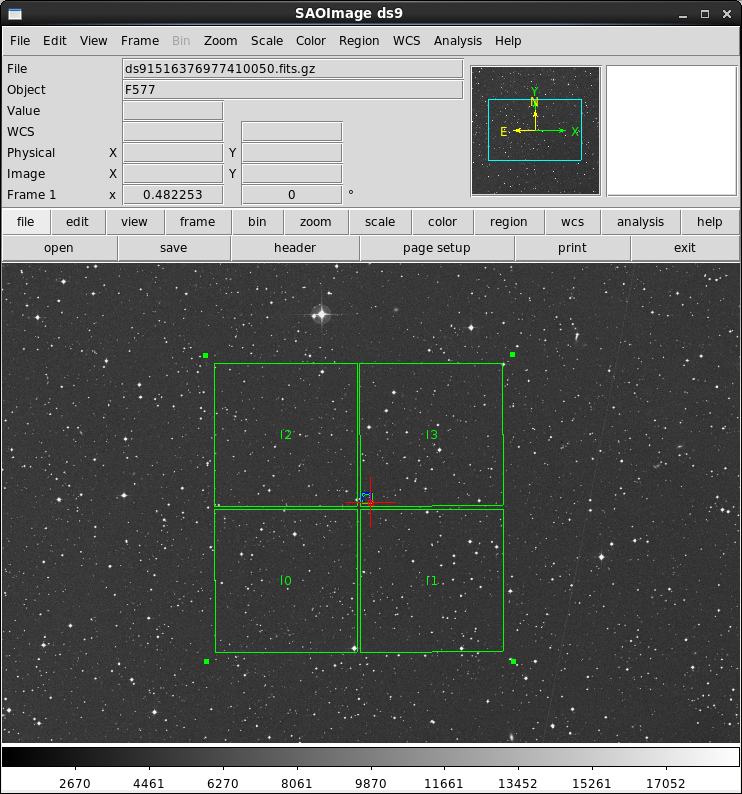This screenshot has width=742, height=794.
Task: Select the zoom tab in button bar
Action: 316,222
